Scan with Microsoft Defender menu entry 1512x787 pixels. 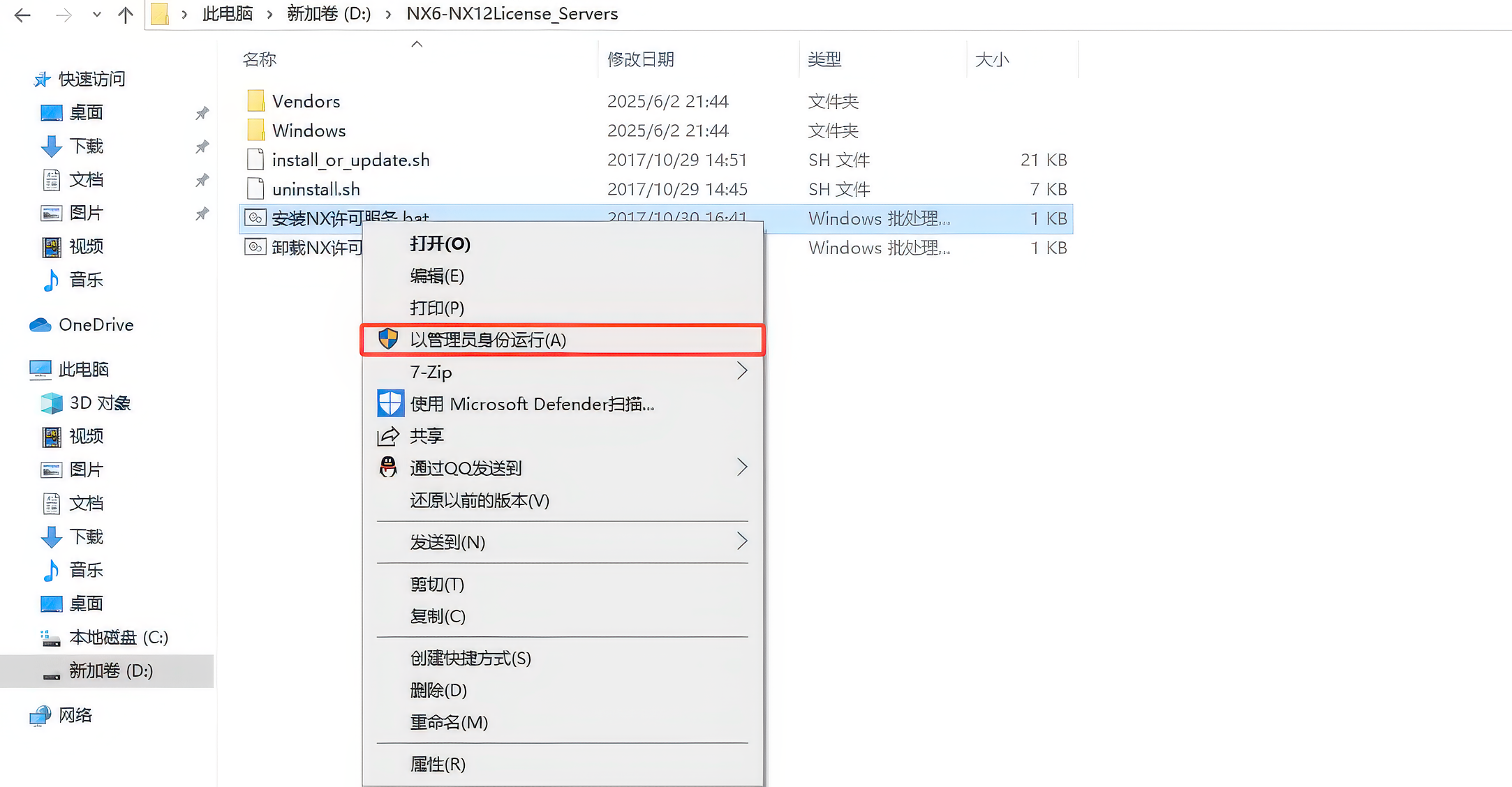[563, 404]
